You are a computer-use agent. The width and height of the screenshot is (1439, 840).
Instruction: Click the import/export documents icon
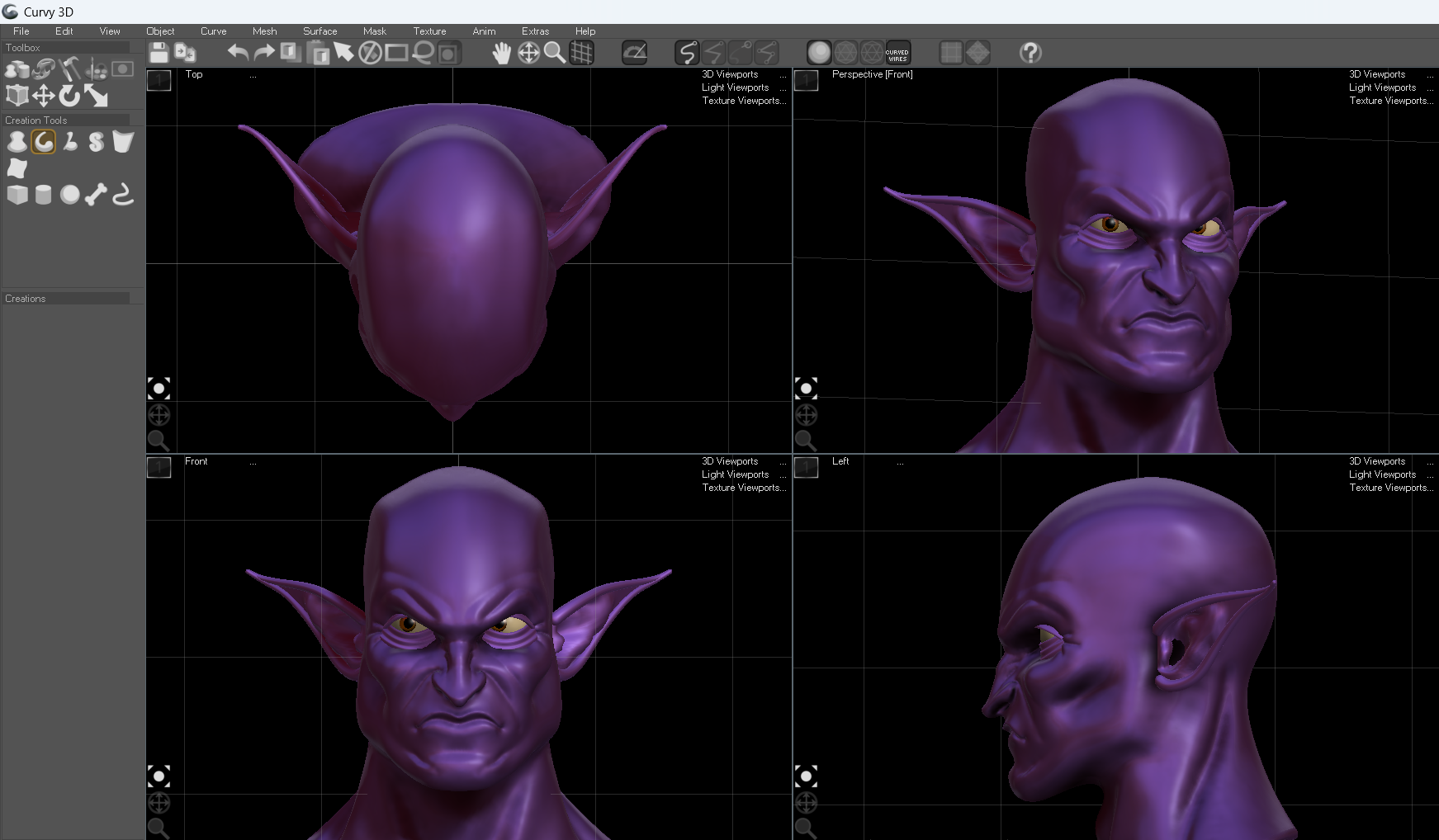pos(185,53)
